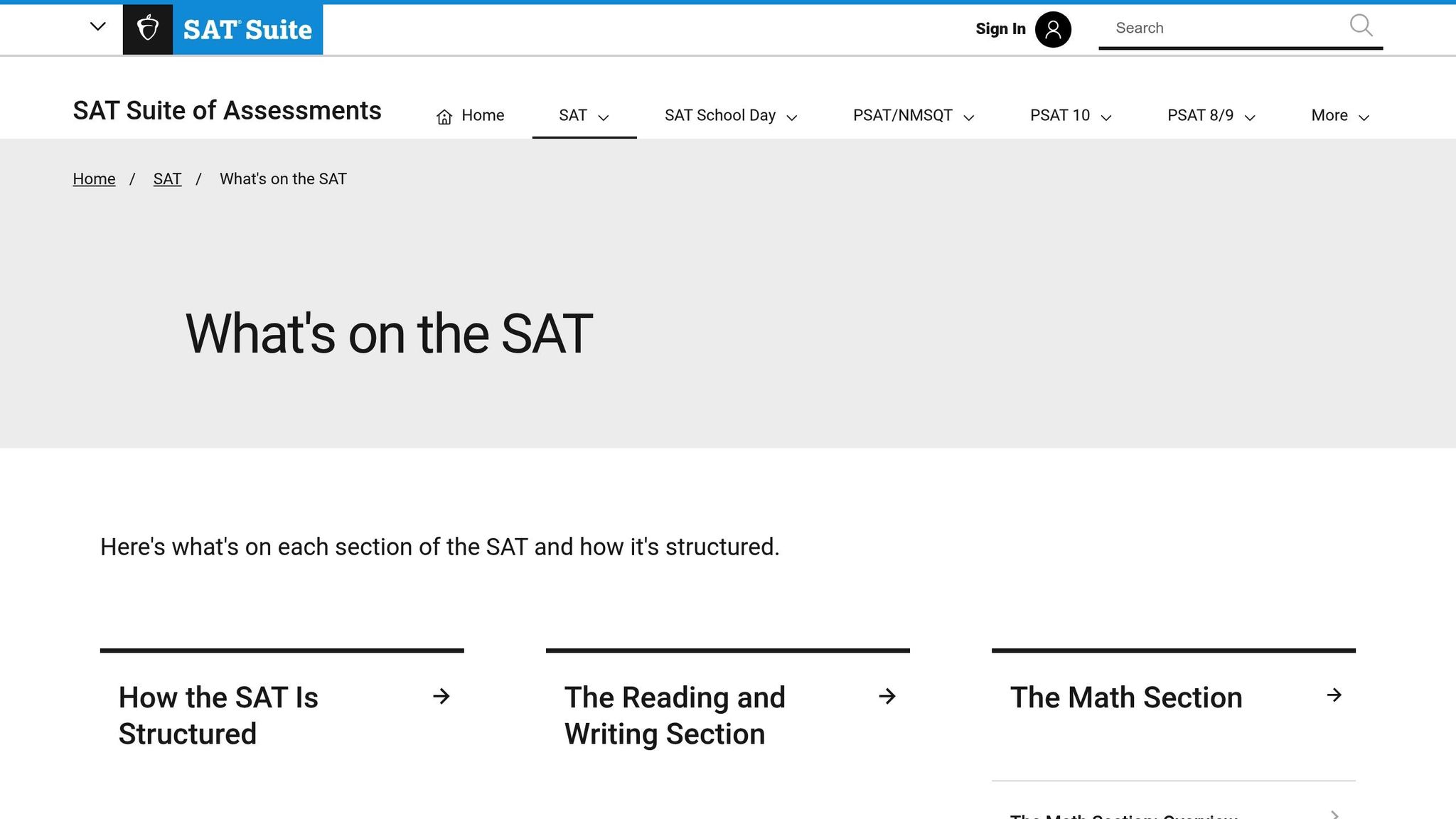Click the Sign In user avatar icon
1456x819 pixels.
tap(1054, 29)
